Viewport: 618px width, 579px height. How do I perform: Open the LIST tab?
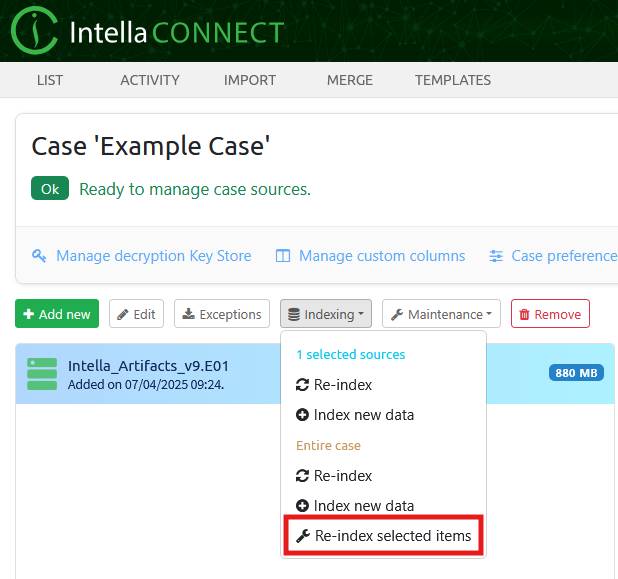(49, 80)
